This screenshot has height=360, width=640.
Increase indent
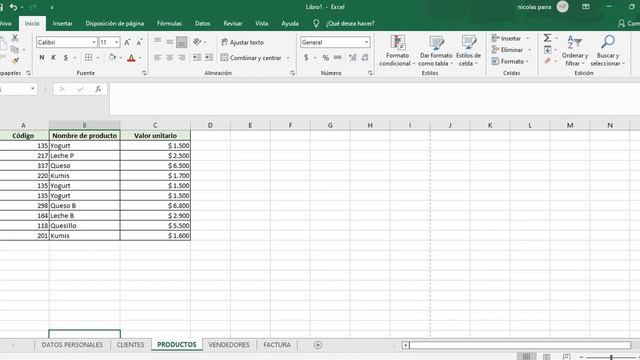(x=209, y=58)
